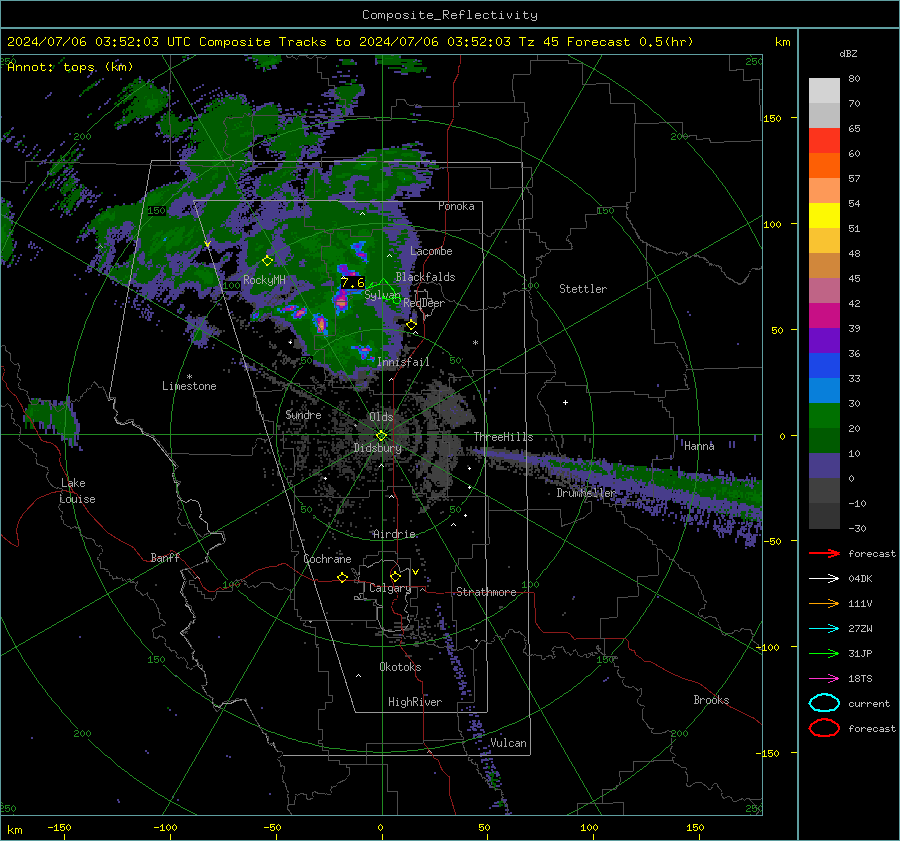Select the purple 36-39 dBZ swatch
Image resolution: width=900 pixels, height=841 pixels.
[824, 340]
